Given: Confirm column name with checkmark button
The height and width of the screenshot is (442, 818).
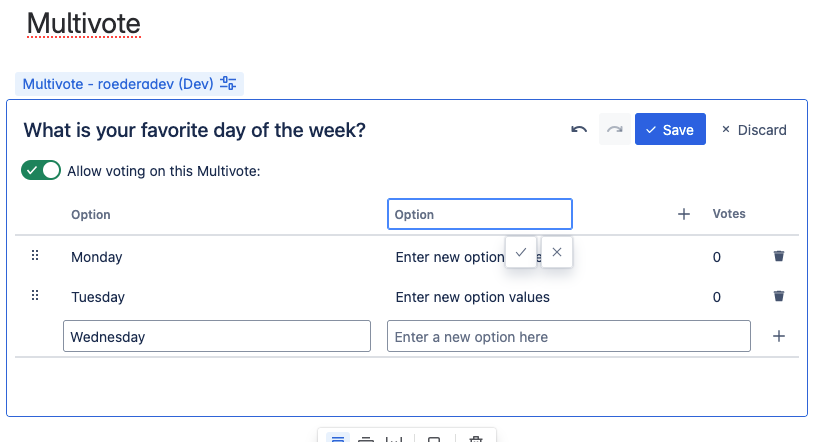Looking at the screenshot, I should coord(521,252).
